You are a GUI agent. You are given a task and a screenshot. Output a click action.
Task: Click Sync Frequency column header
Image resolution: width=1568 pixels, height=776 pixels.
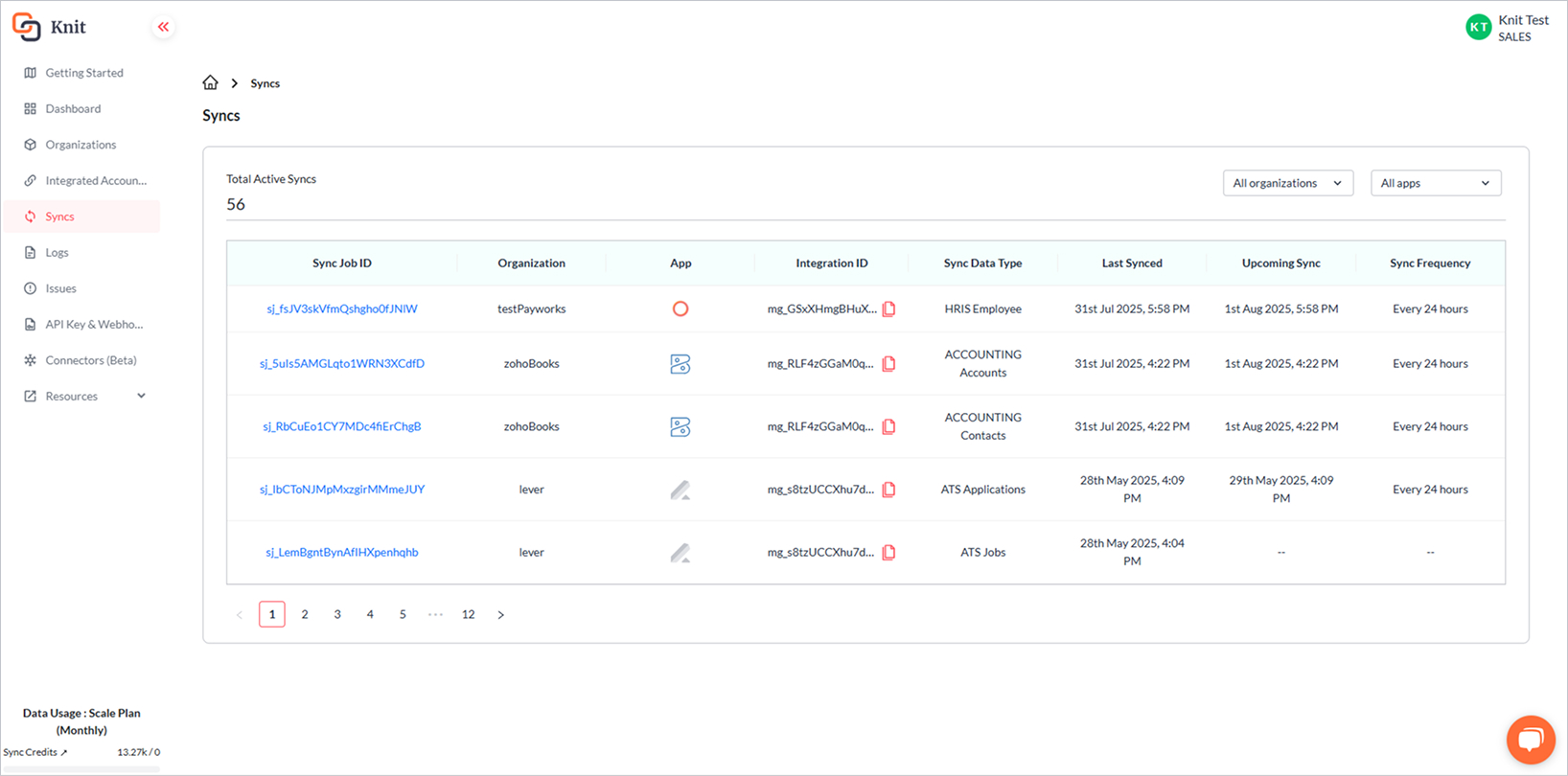tap(1430, 262)
